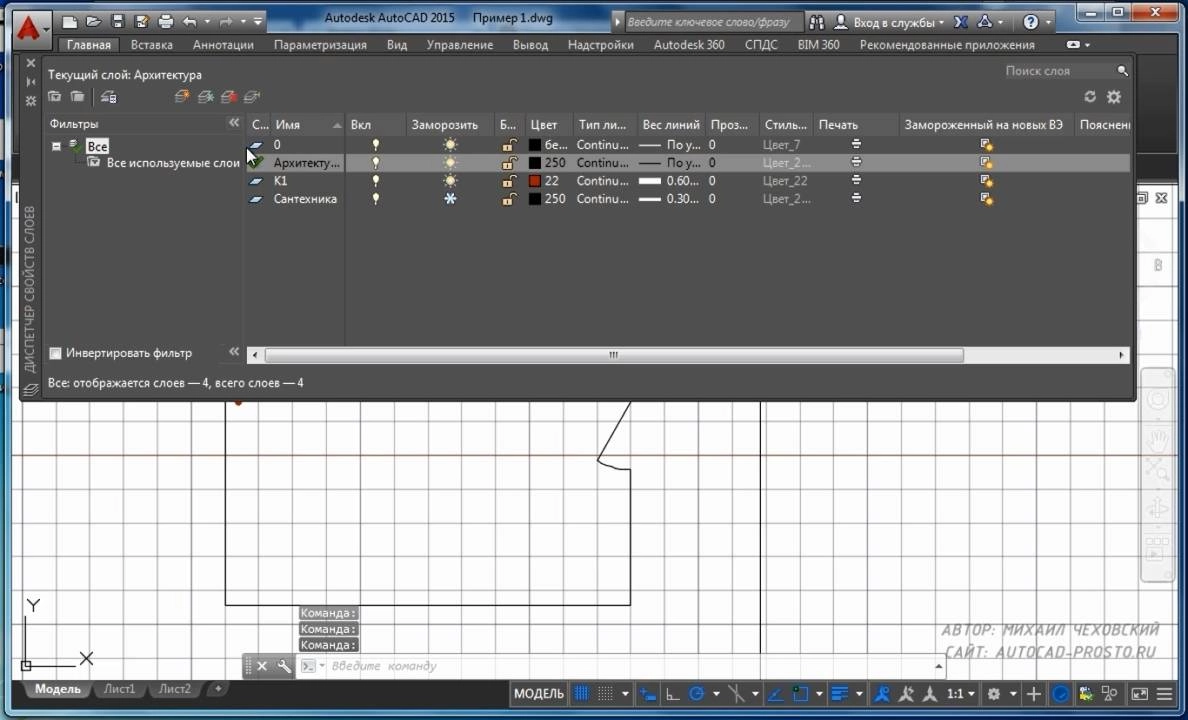This screenshot has height=720, width=1188.
Task: Click the New Group Filter icon
Action: (77, 96)
